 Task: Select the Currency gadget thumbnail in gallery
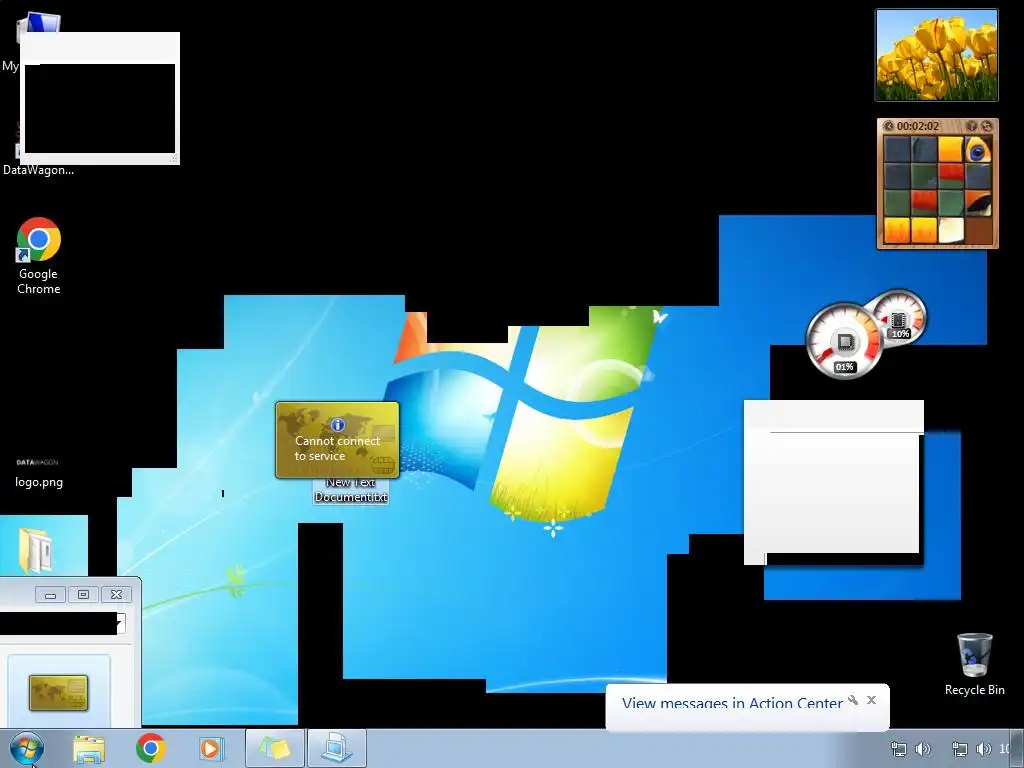coord(59,693)
